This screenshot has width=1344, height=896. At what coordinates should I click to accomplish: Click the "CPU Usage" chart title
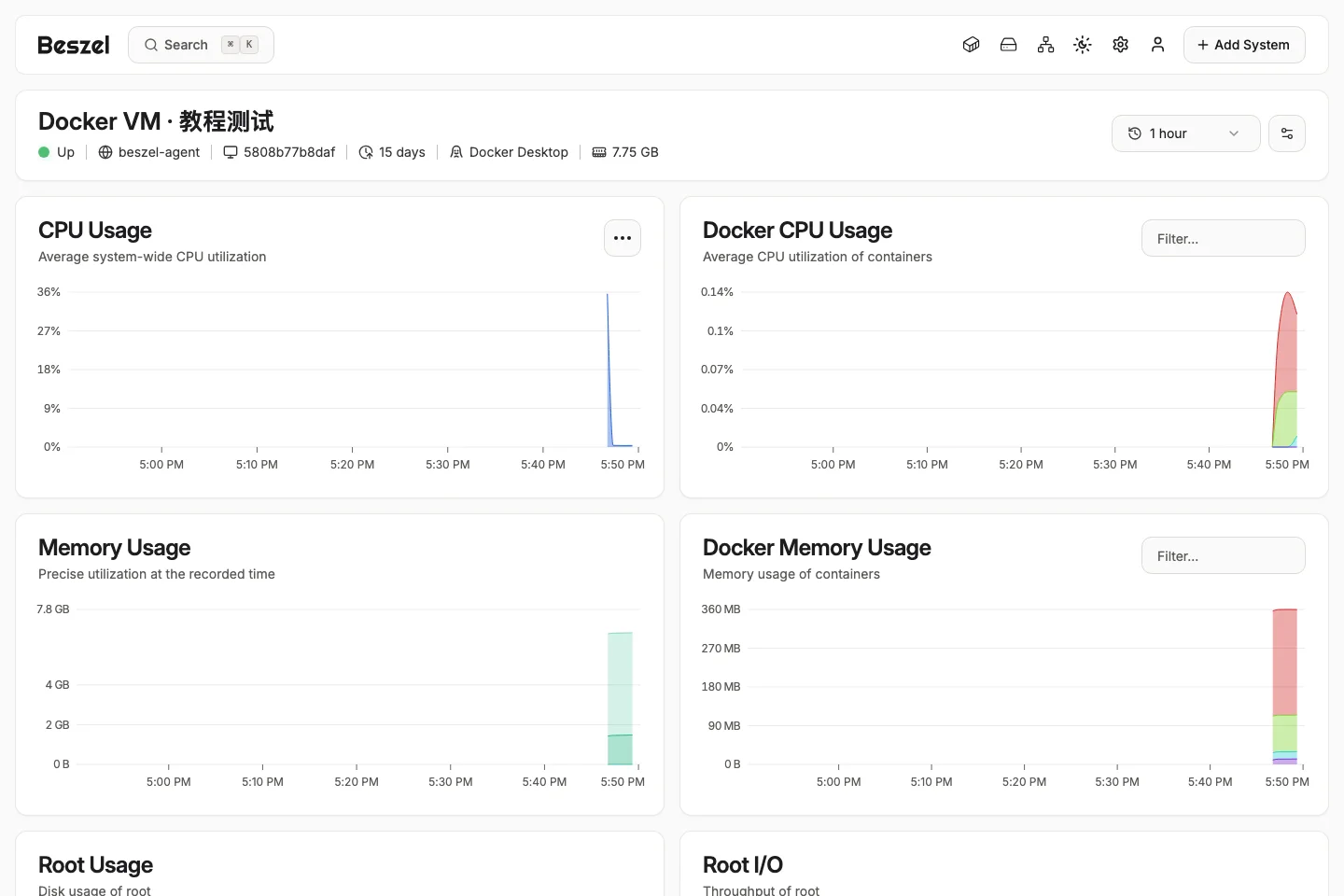point(95,231)
